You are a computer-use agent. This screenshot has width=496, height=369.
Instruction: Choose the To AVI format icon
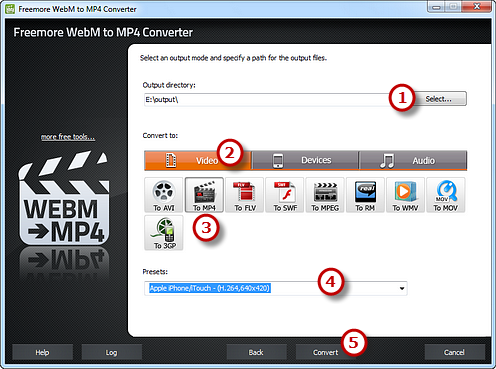point(164,195)
